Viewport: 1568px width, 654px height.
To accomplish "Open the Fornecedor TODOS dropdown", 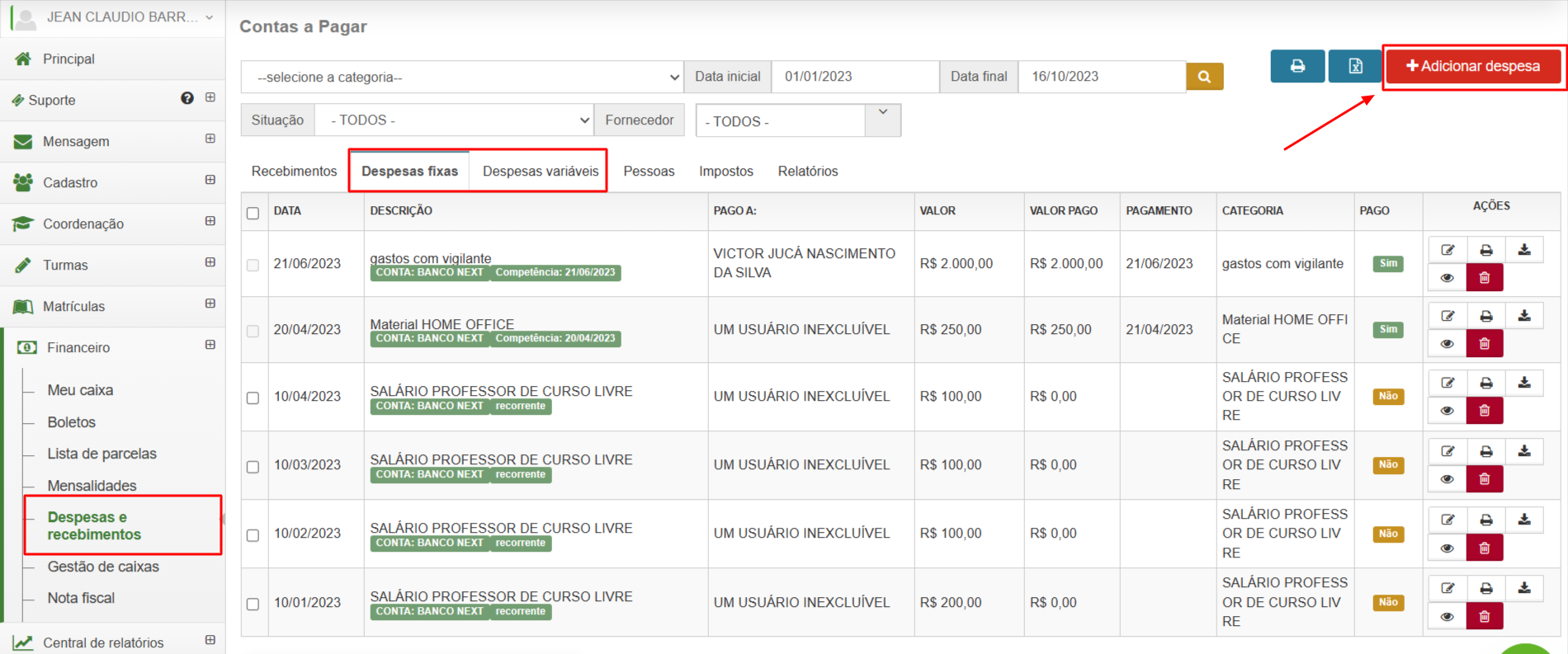I will click(798, 120).
